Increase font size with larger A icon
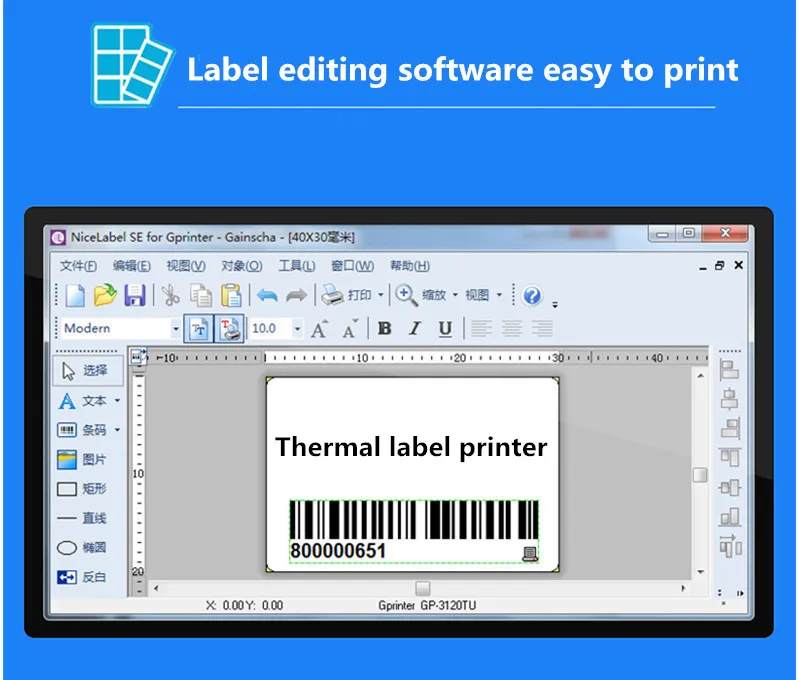 point(319,329)
